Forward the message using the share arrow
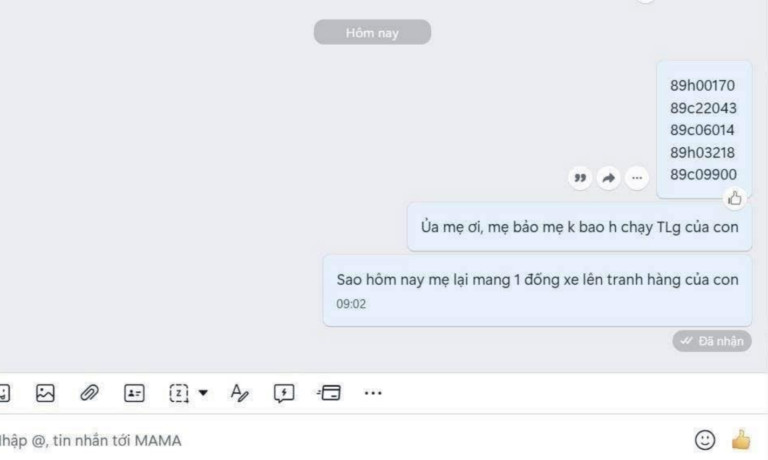Viewport: 768px width, 460px height. point(608,178)
